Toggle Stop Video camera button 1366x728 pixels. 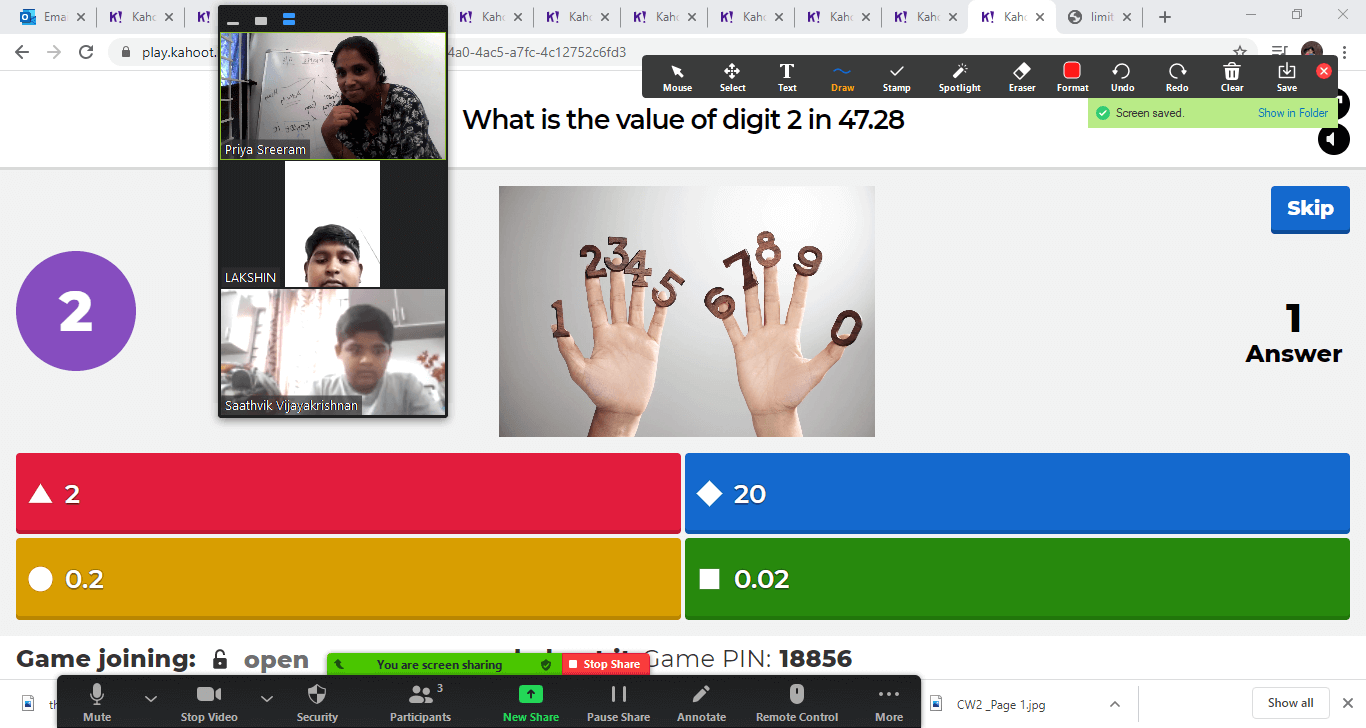point(208,702)
